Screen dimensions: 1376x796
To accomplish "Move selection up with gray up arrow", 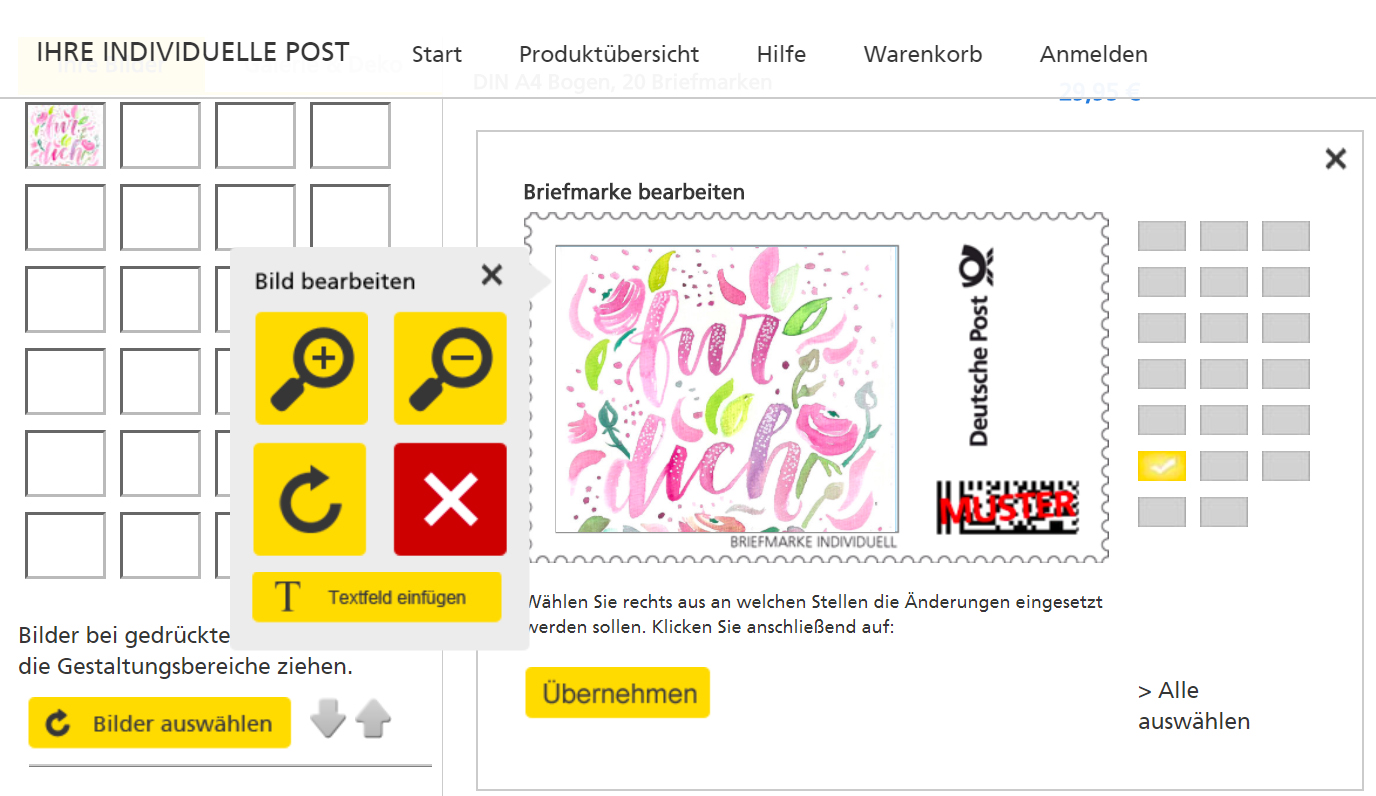I will [x=373, y=719].
